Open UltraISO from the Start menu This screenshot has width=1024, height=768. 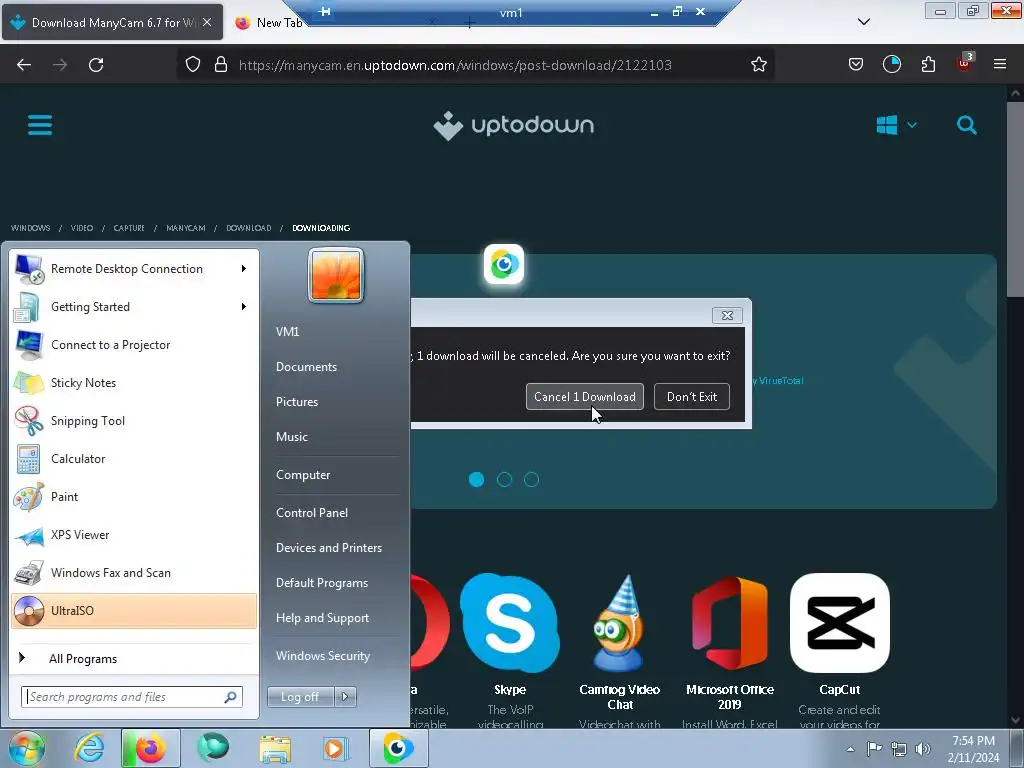click(x=134, y=611)
